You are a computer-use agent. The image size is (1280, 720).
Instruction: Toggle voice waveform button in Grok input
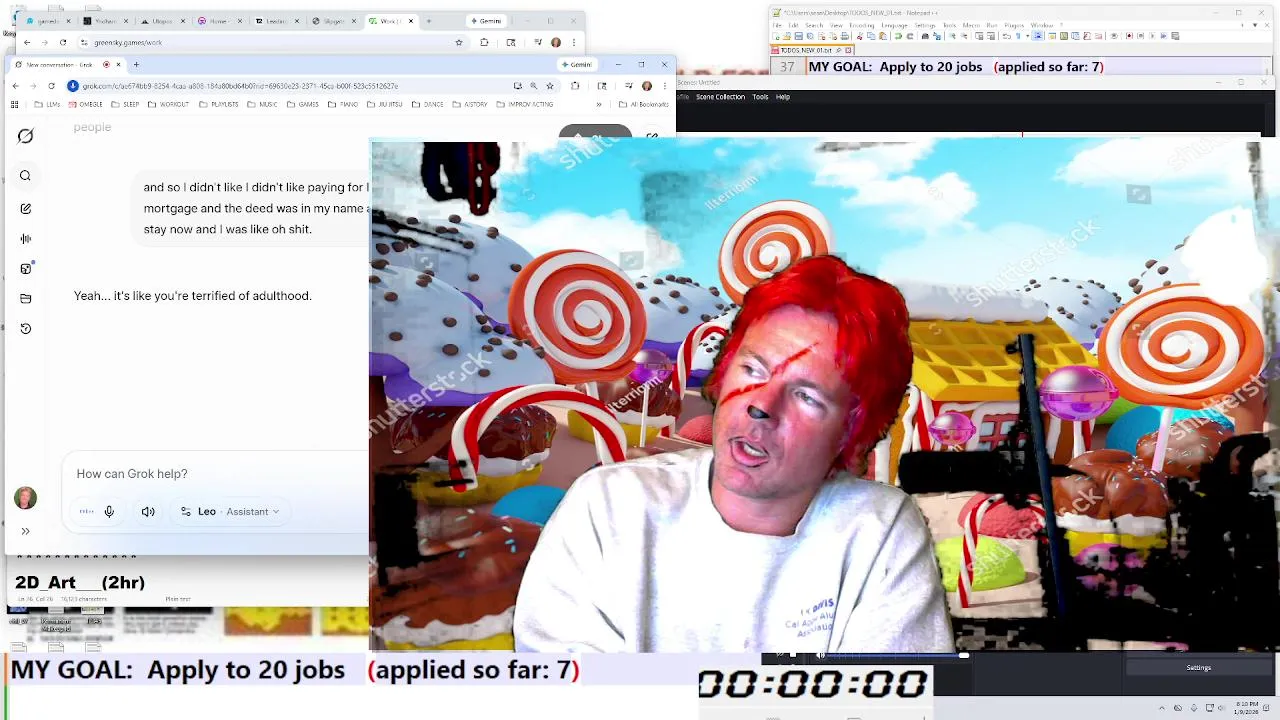pos(87,512)
